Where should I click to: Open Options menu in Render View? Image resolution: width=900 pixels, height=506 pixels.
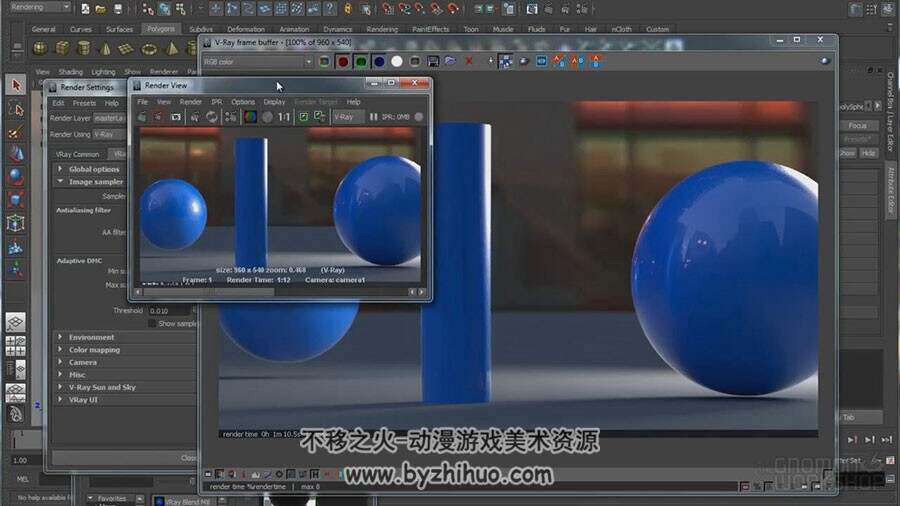tap(243, 102)
